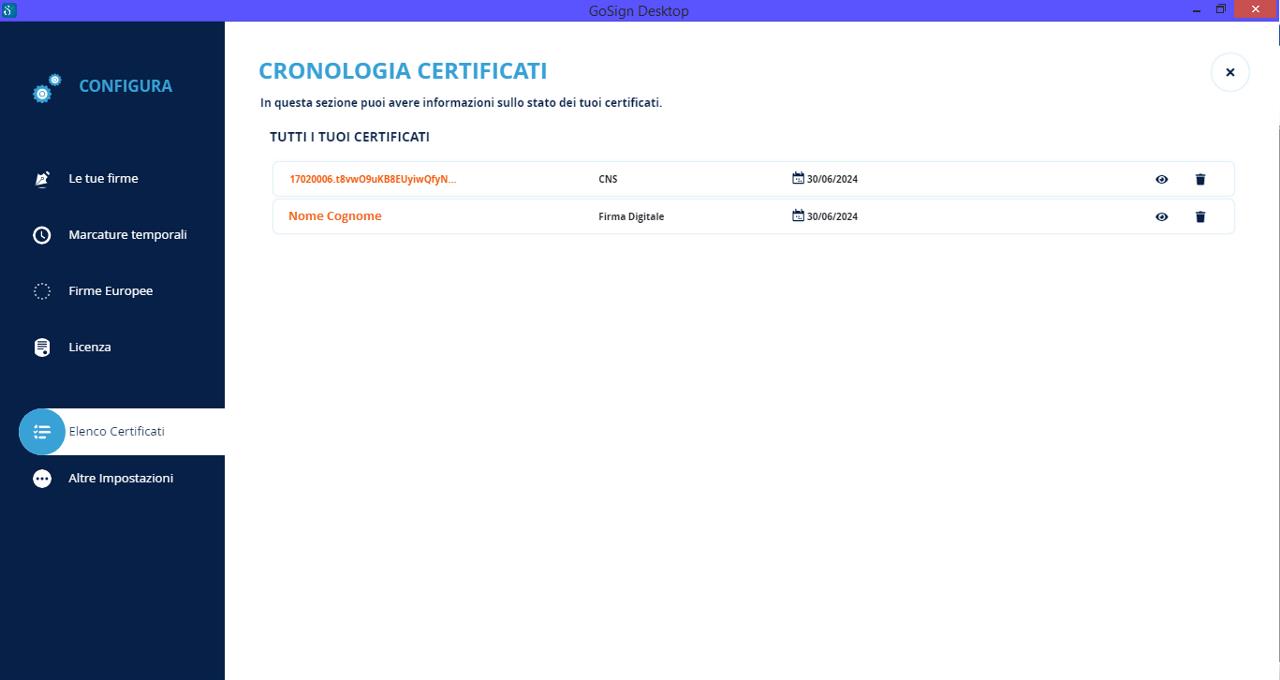This screenshot has width=1280, height=680.
Task: Click the Elenco Certificati list icon
Action: [x=42, y=431]
